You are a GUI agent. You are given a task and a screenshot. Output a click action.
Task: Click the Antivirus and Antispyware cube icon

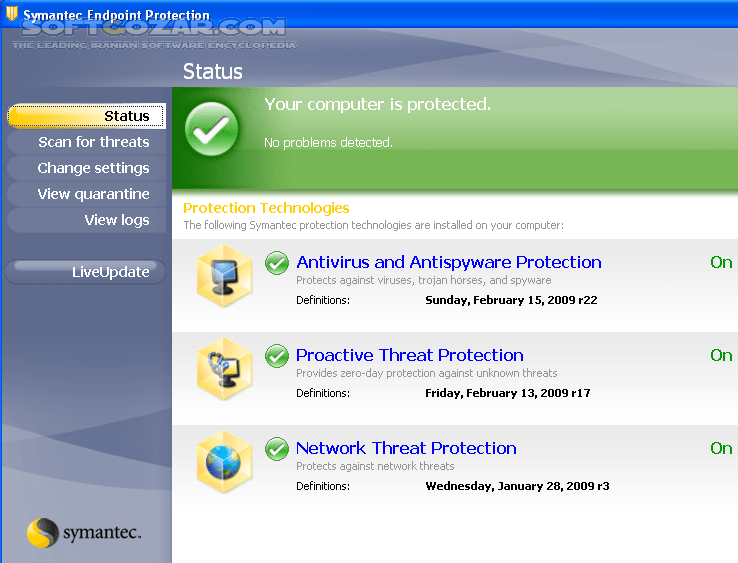[x=225, y=276]
